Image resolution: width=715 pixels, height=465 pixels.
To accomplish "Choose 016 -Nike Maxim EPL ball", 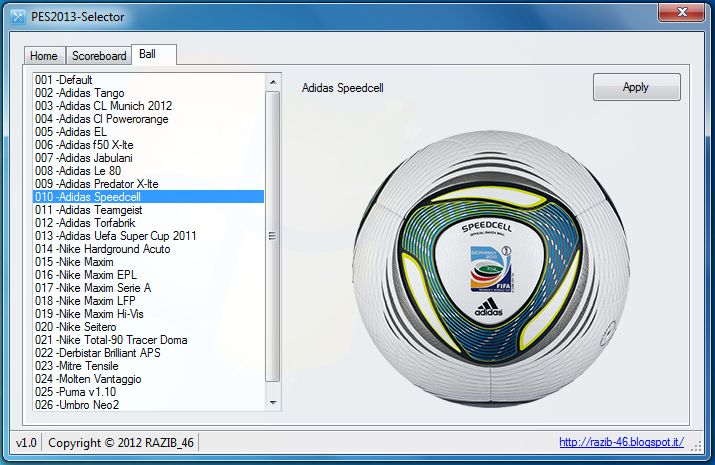I will (88, 275).
